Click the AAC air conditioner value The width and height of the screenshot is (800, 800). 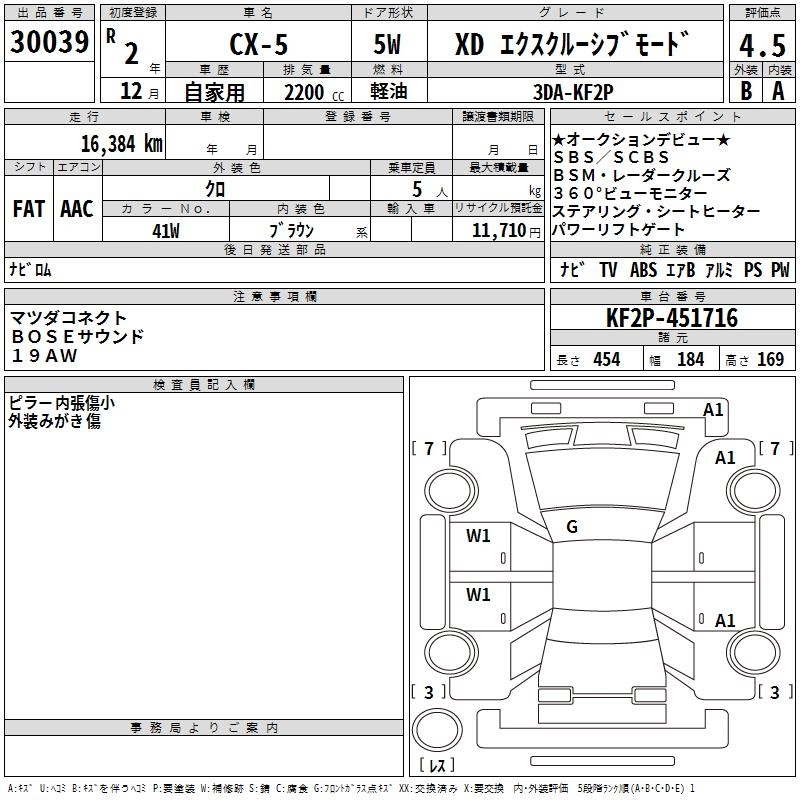pyautogui.click(x=77, y=209)
